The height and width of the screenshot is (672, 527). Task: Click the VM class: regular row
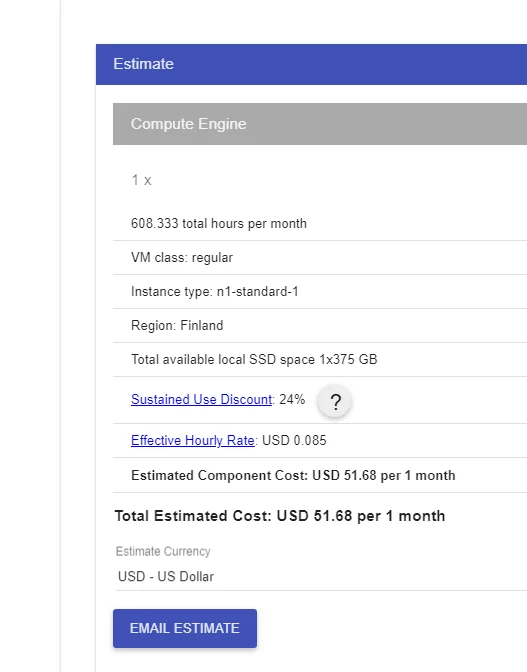320,258
